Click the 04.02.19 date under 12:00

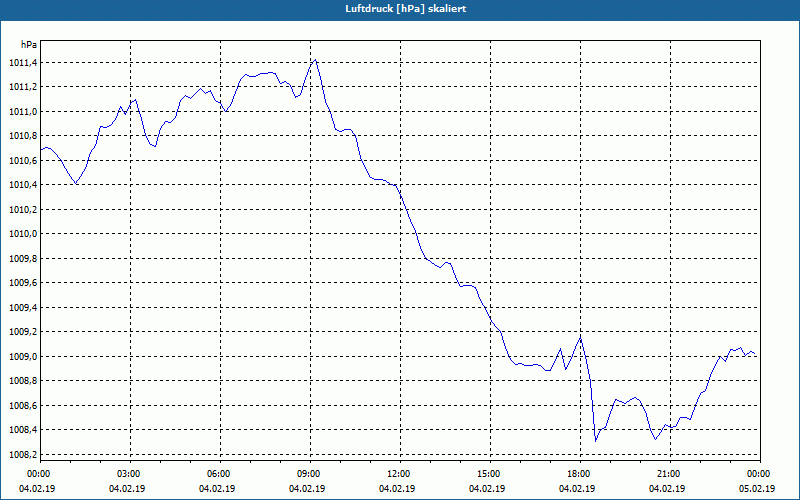[x=397, y=489]
